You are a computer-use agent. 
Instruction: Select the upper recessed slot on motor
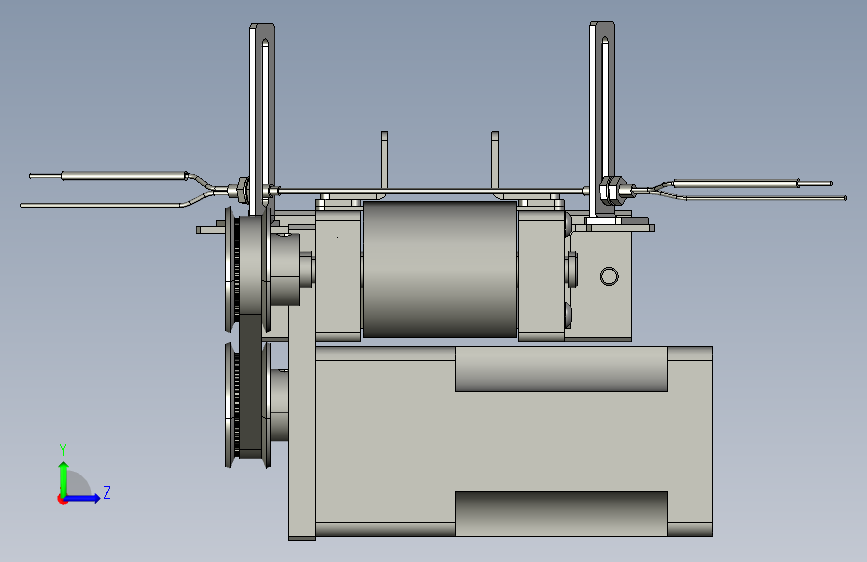coord(561,369)
